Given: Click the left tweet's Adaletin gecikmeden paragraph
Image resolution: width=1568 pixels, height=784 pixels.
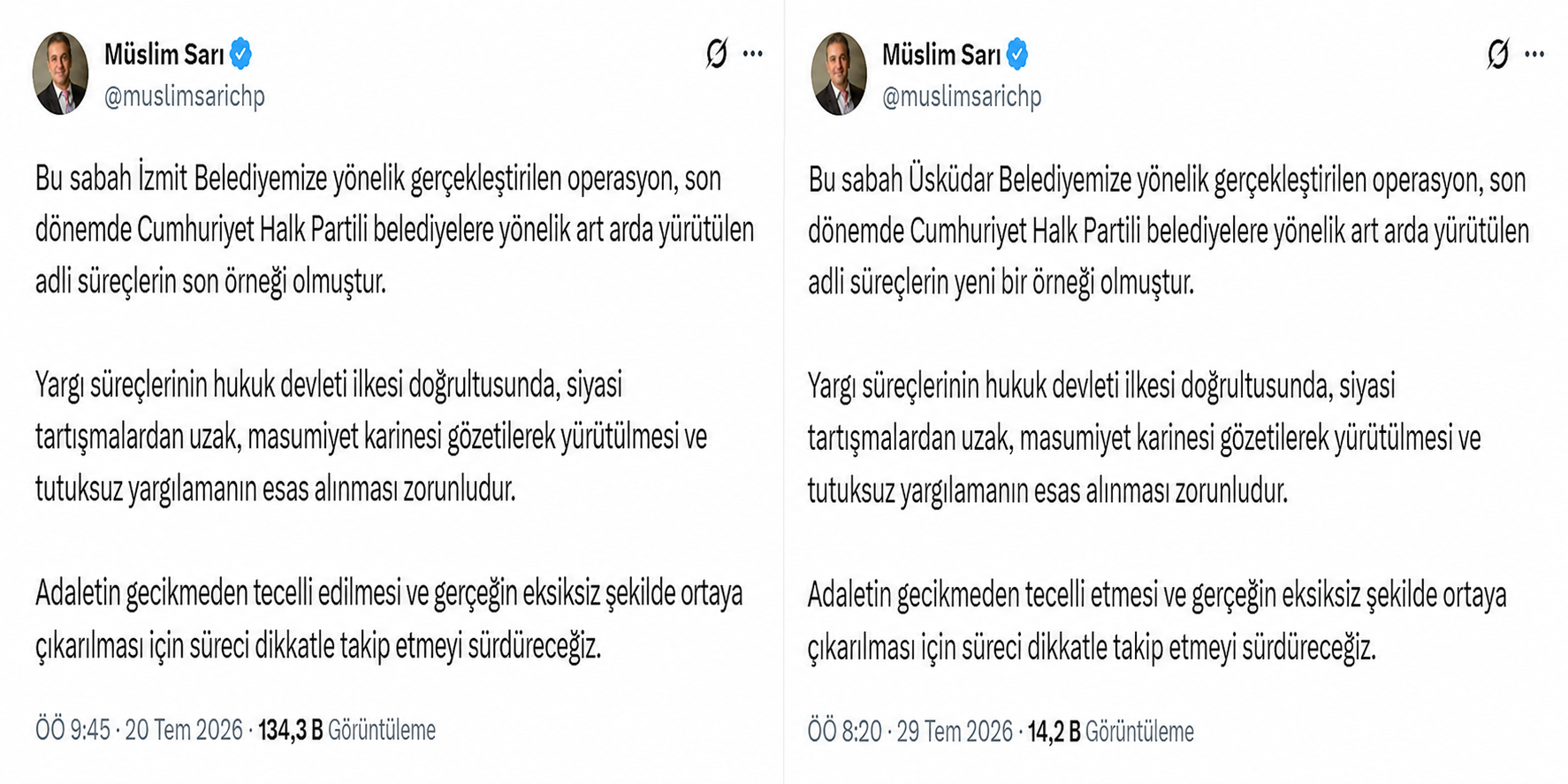Looking at the screenshot, I should coord(389,620).
